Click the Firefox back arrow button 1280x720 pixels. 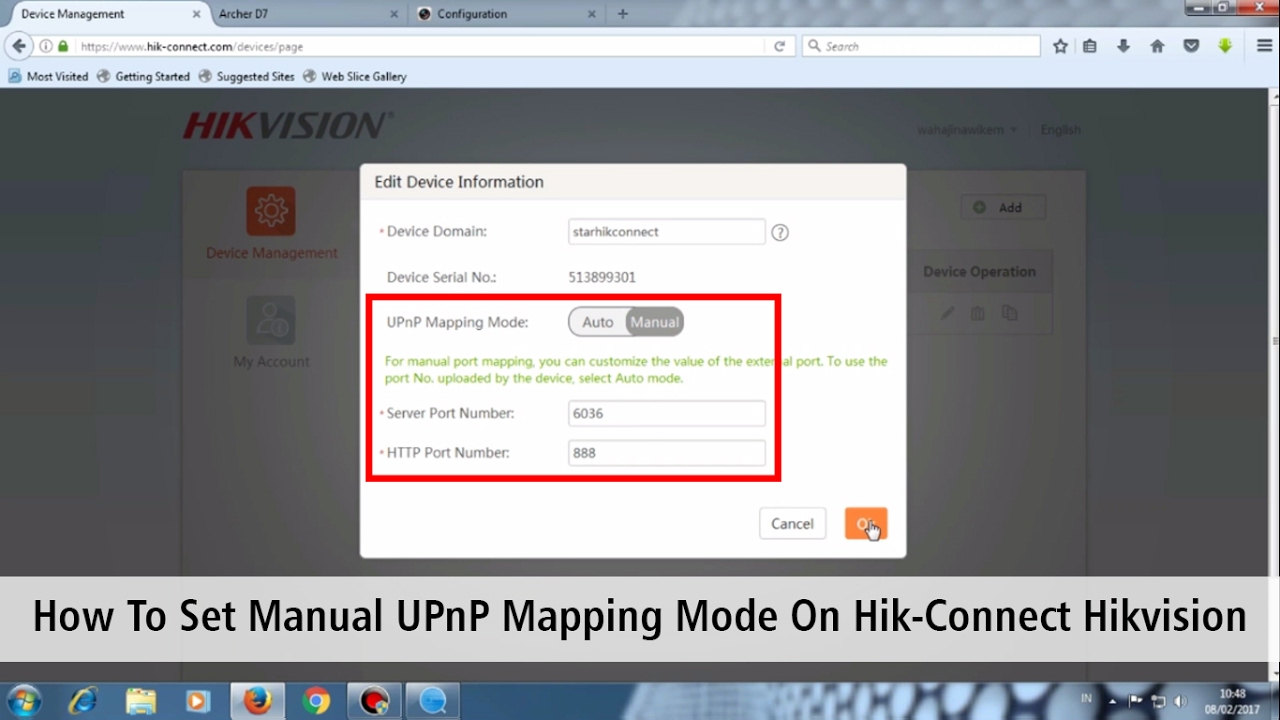pos(18,46)
